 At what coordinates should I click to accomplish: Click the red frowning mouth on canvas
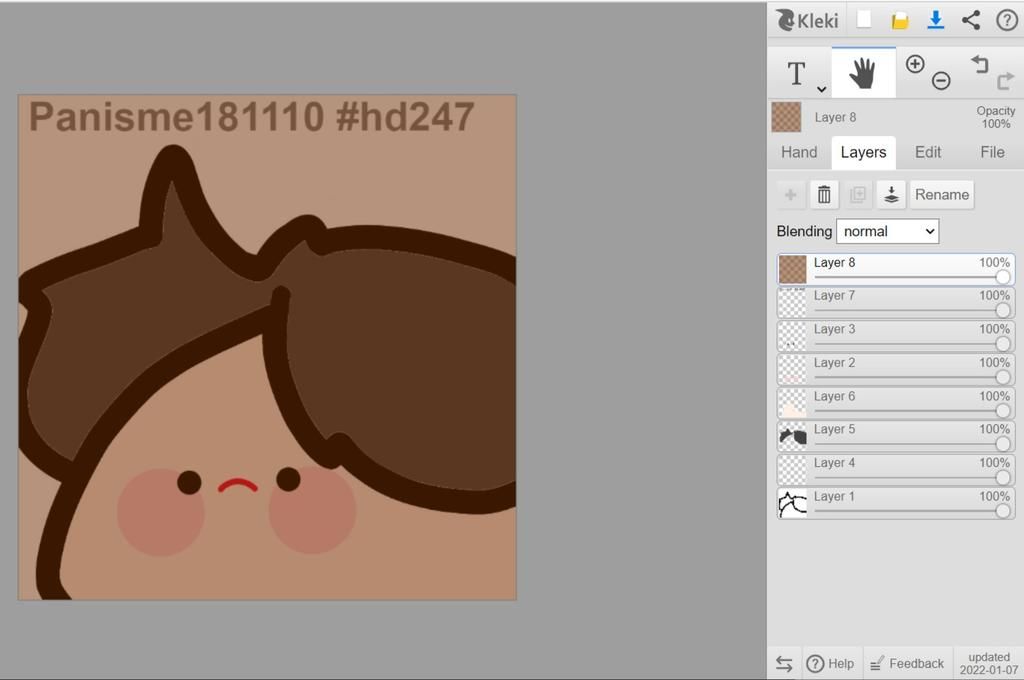tap(238, 485)
